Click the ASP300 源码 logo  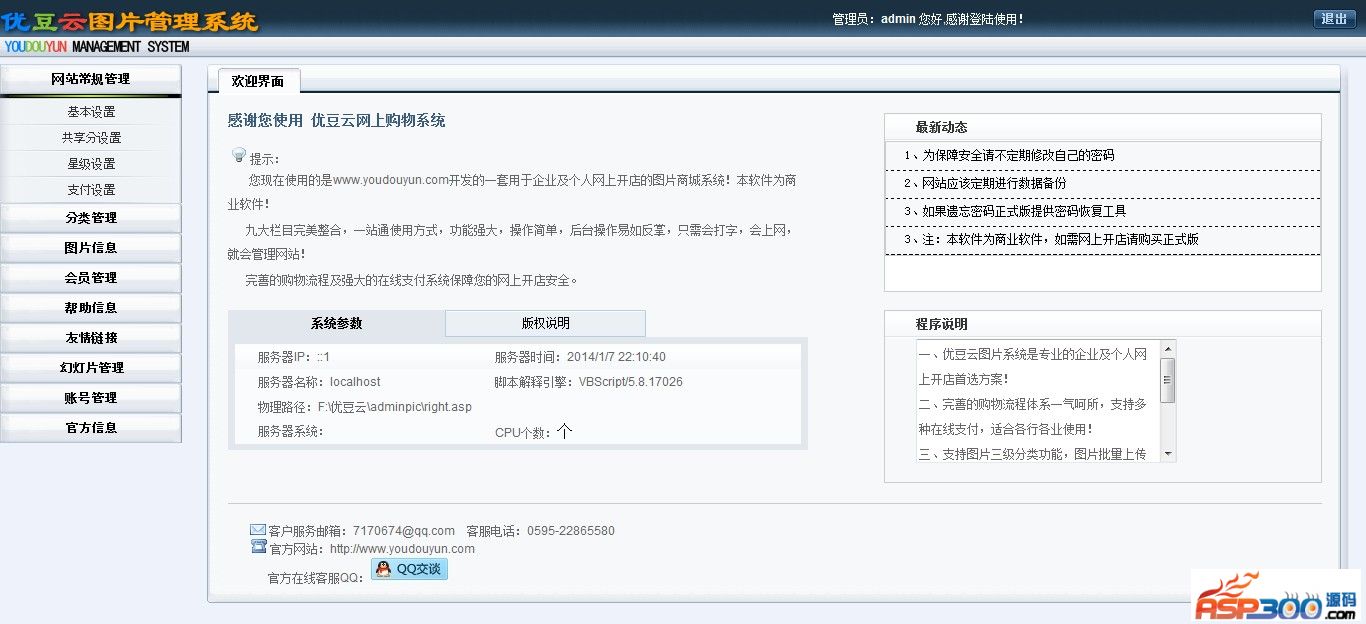[x=1275, y=597]
